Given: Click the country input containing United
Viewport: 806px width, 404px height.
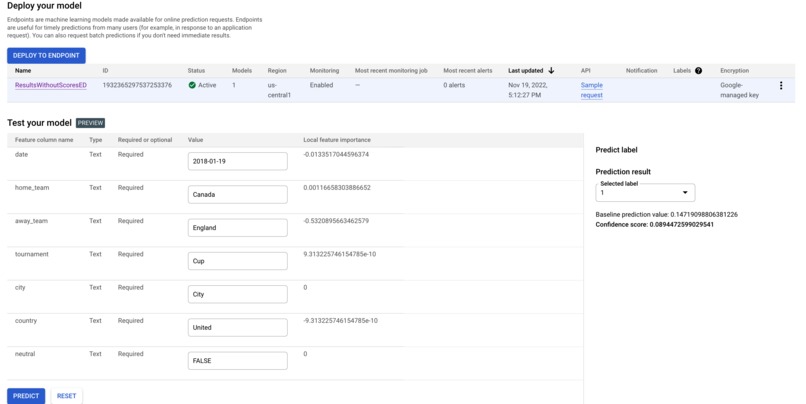Looking at the screenshot, I should coord(237,327).
